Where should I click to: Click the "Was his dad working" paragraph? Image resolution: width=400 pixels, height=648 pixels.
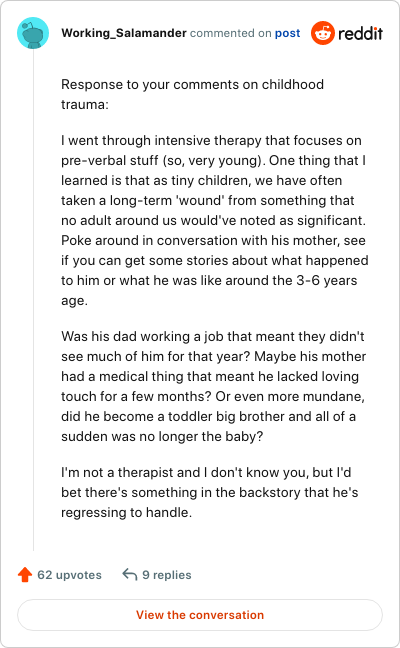pos(214,386)
